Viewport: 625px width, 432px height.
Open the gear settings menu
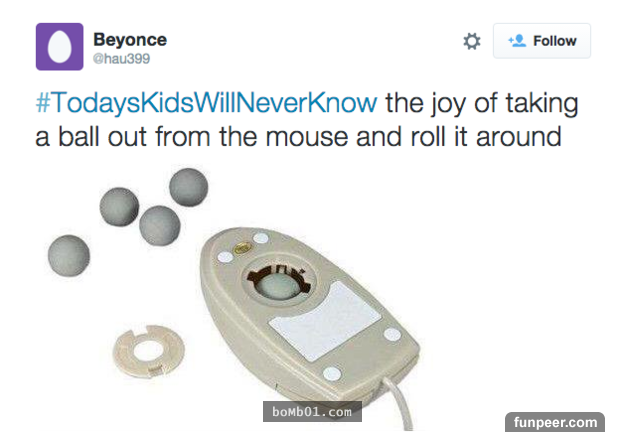(x=472, y=41)
